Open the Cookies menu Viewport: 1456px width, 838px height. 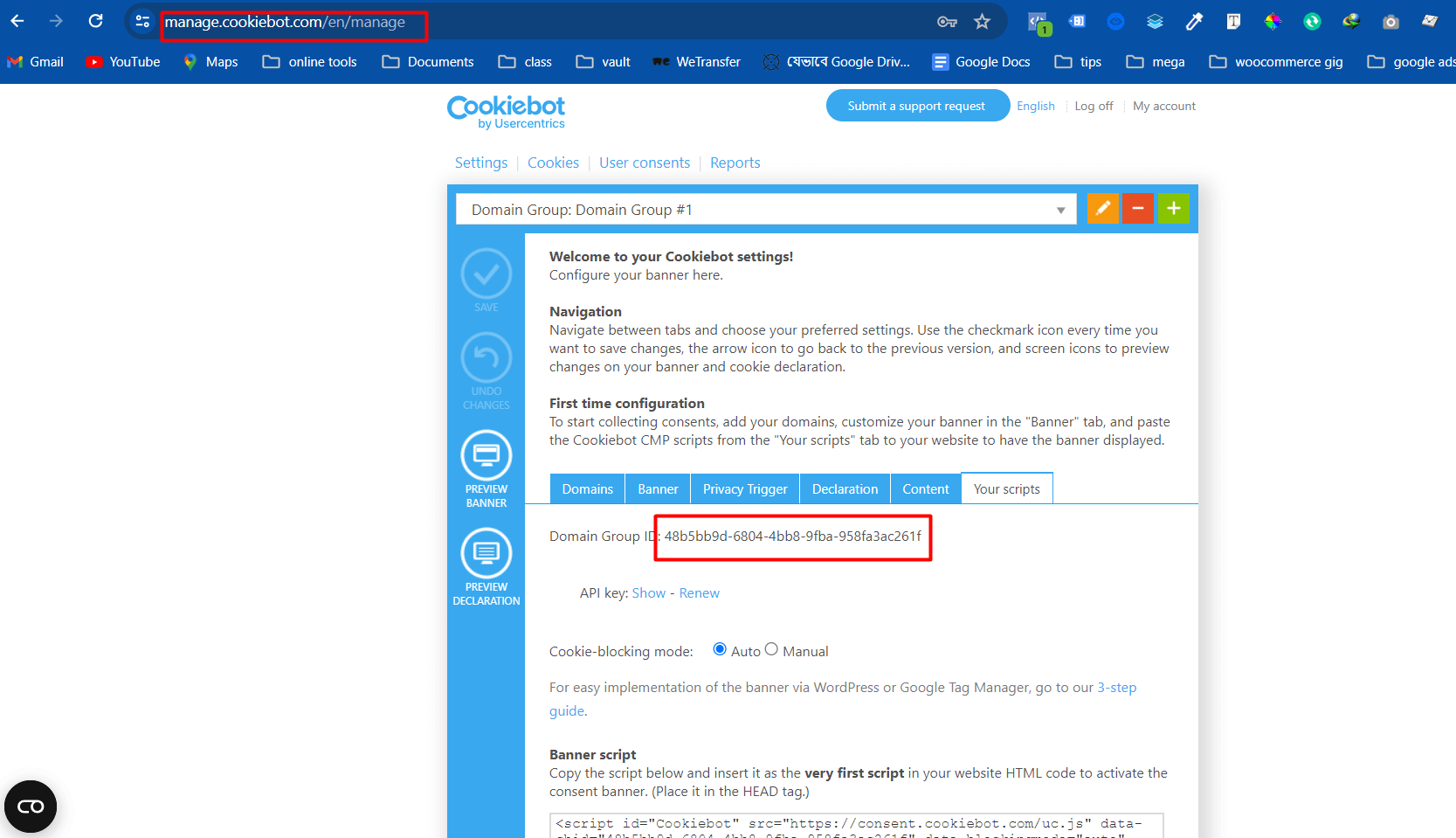(553, 163)
